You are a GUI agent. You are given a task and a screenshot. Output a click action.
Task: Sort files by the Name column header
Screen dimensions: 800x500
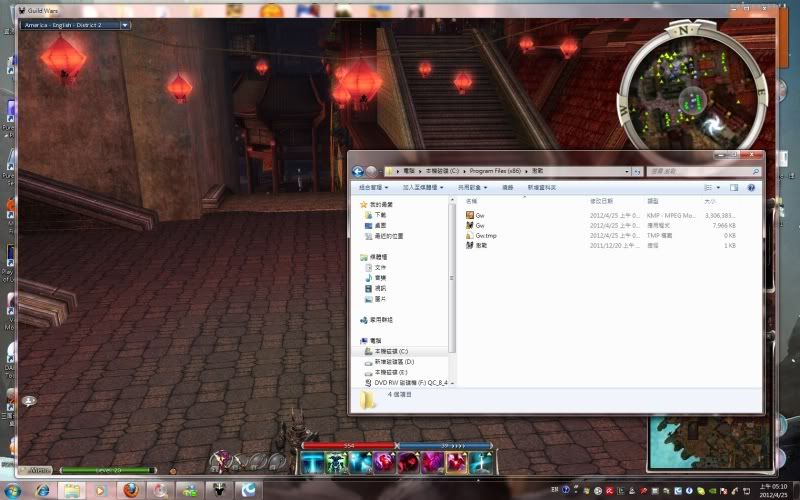pyautogui.click(x=500, y=201)
